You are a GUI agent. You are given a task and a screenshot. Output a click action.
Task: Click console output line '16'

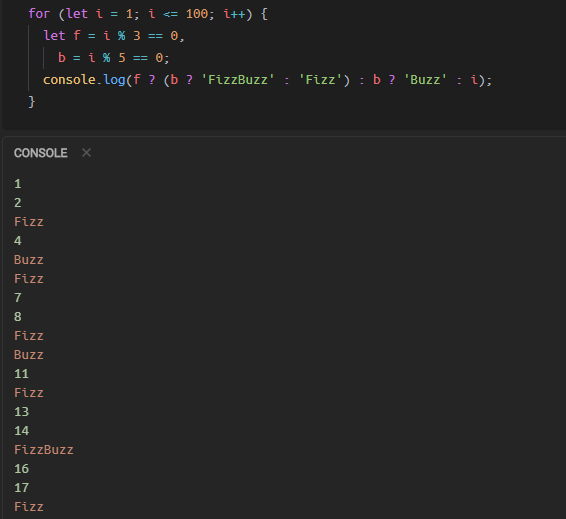coord(21,469)
